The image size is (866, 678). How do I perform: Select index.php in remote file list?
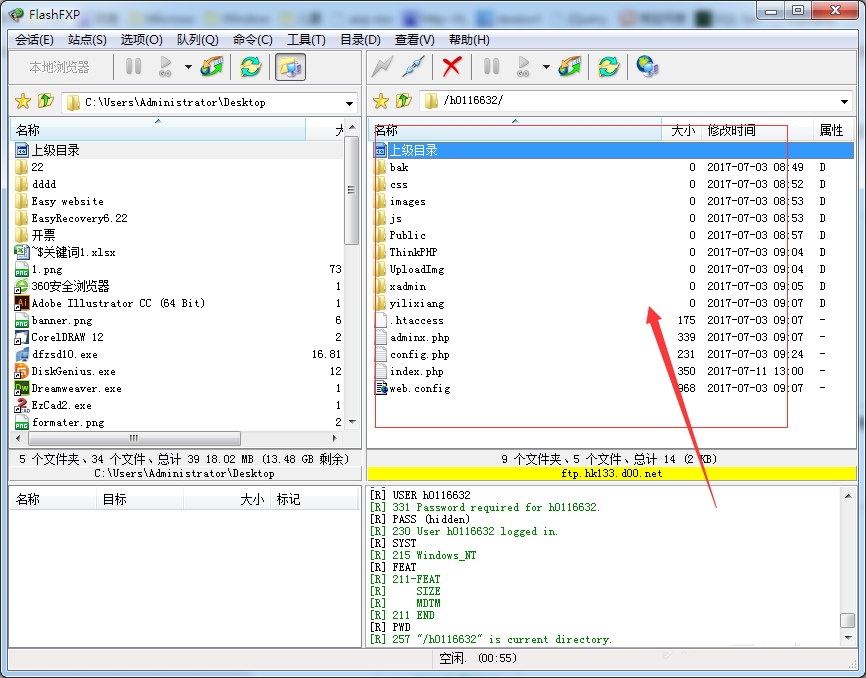tap(416, 371)
